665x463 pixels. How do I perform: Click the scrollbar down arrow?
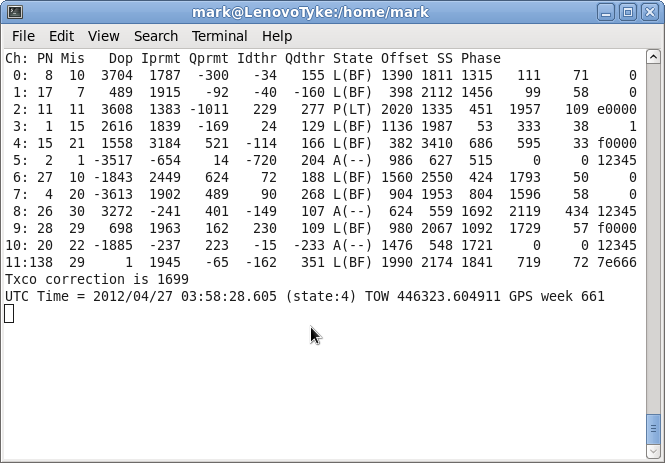point(653,450)
